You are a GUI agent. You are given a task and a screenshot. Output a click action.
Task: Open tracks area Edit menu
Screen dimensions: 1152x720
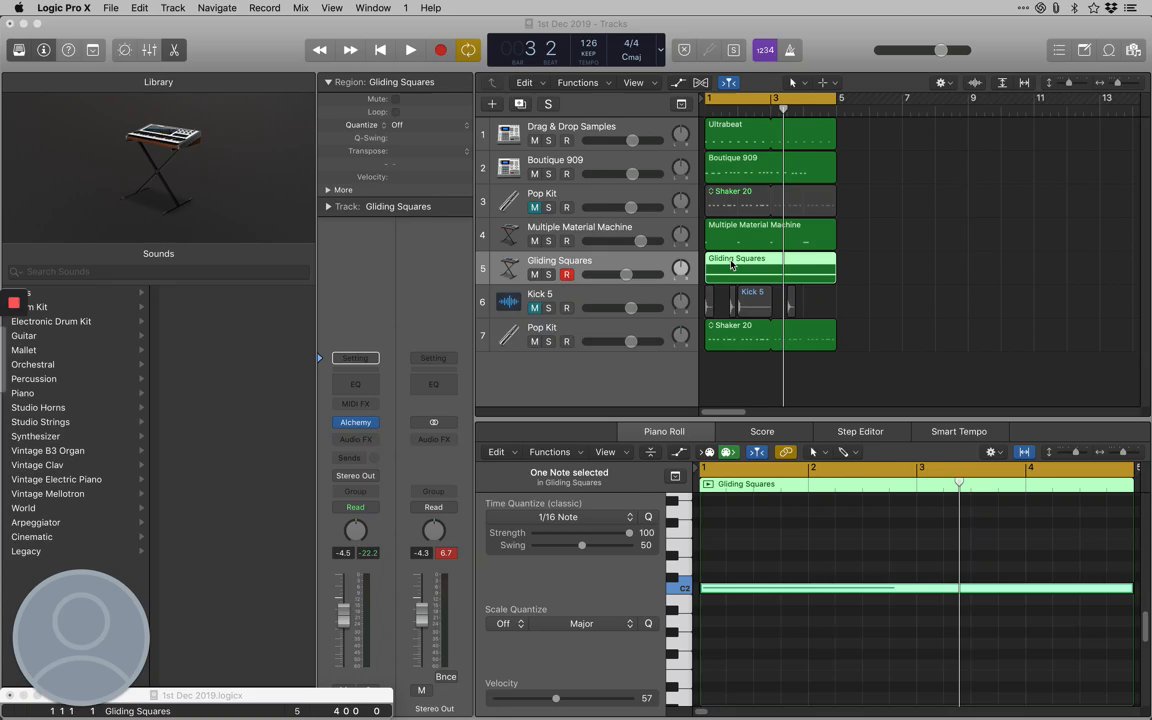tap(530, 83)
